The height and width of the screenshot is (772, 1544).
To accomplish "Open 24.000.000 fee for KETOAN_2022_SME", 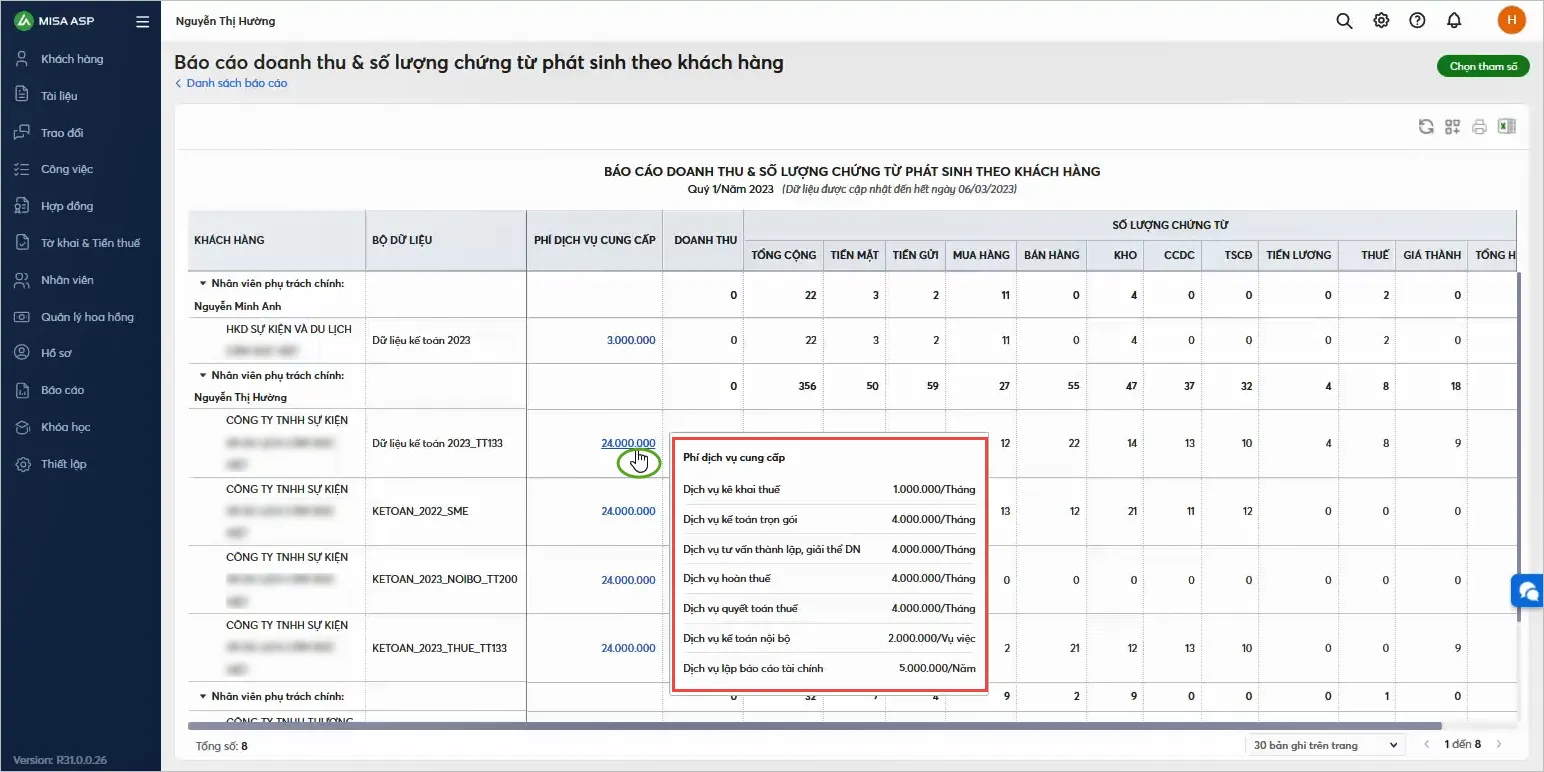I will (628, 511).
